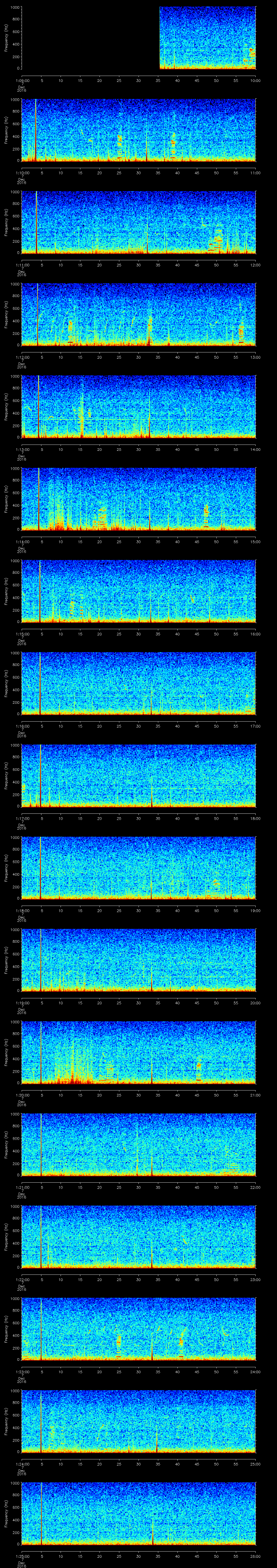Click the spectrogram panel starting at 1:13:00
The height and width of the screenshot is (1568, 277).
click(138, 407)
